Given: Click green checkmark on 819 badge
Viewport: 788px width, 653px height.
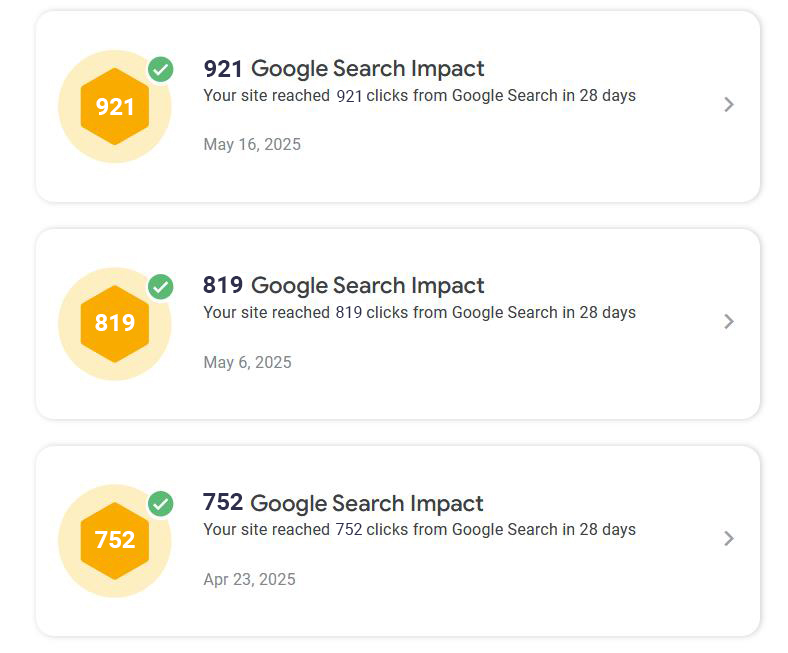Looking at the screenshot, I should tap(161, 287).
